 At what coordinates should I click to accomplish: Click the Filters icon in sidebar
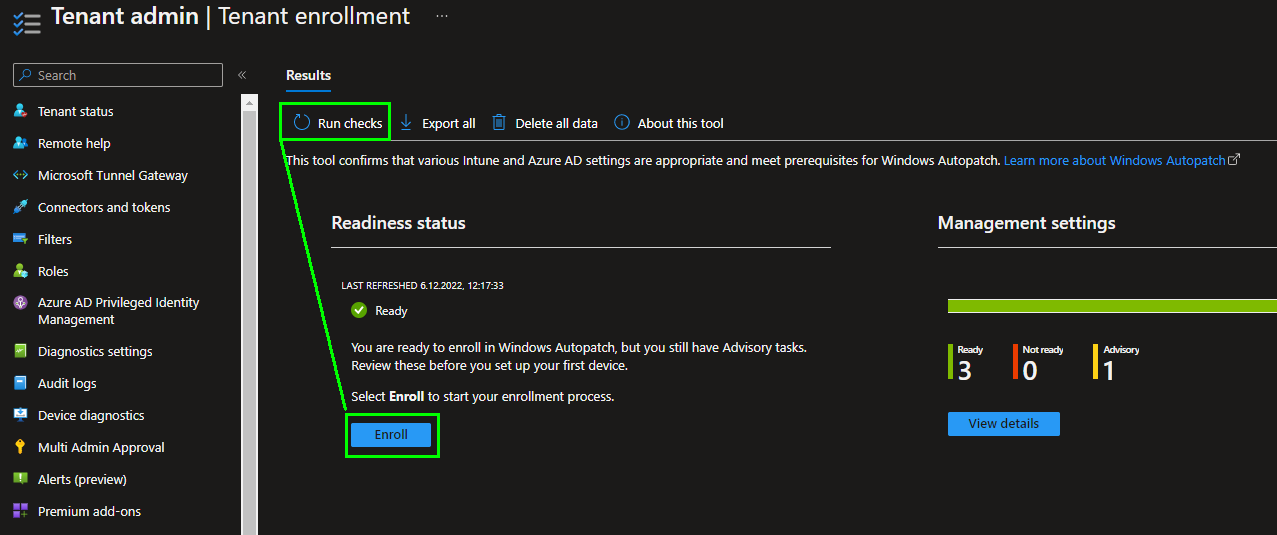[20, 239]
